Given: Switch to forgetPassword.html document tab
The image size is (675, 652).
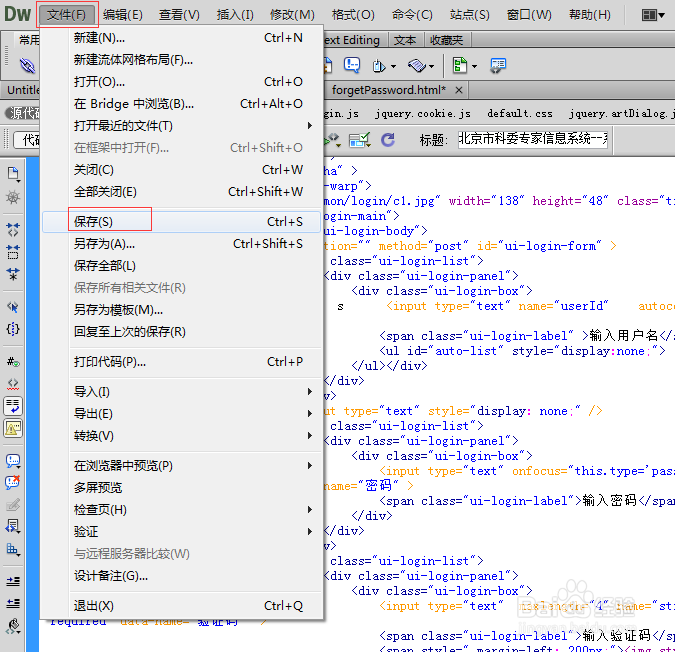Looking at the screenshot, I should 388,90.
